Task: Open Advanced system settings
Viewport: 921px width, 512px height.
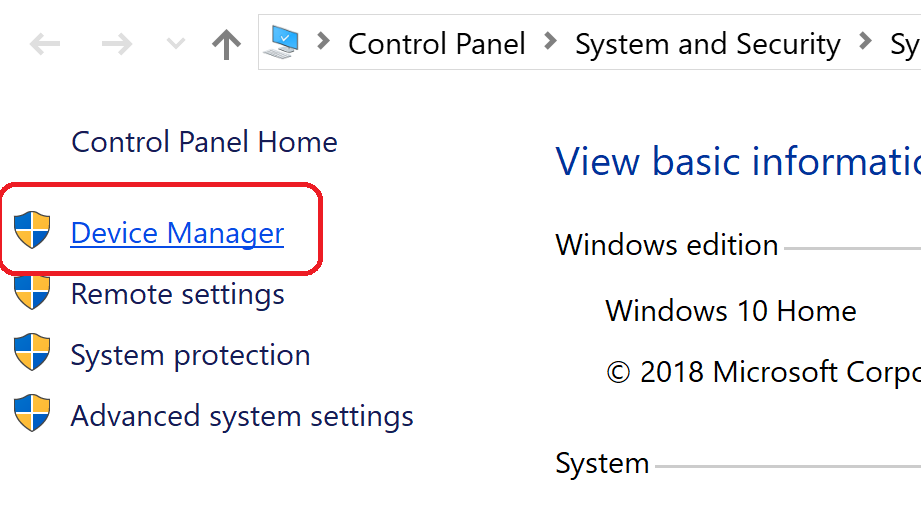Action: (242, 416)
